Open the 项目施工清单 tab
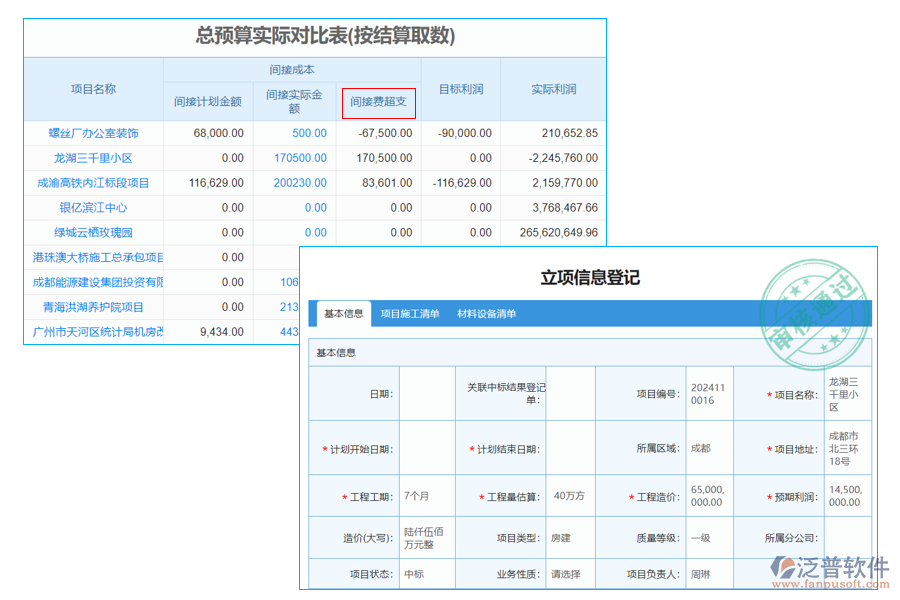 point(410,311)
